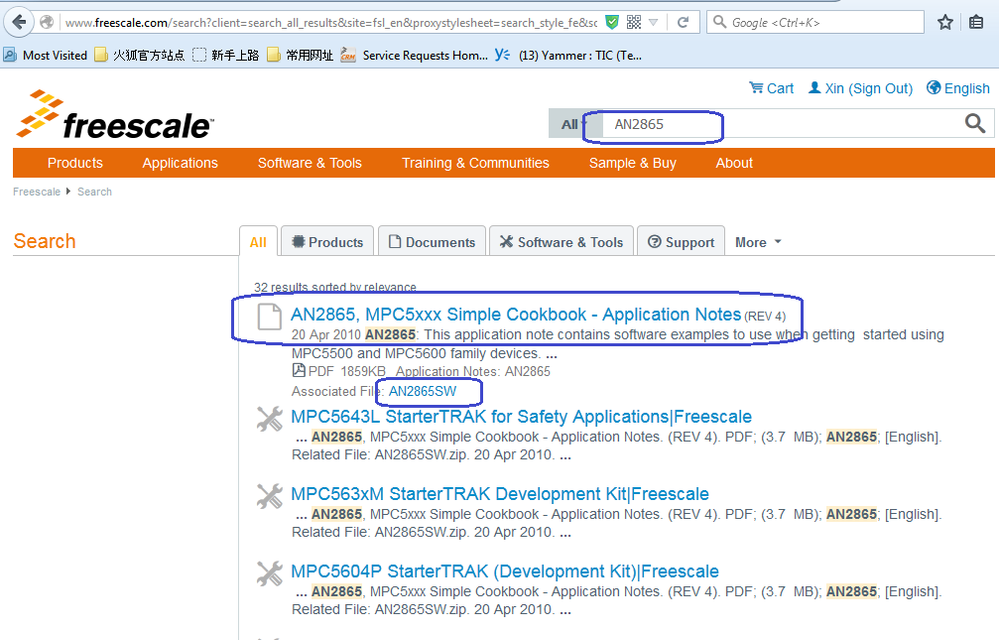Click tools icon beside MPC563xM StarterTRAK
Image resolution: width=999 pixels, height=640 pixels.
[270, 496]
